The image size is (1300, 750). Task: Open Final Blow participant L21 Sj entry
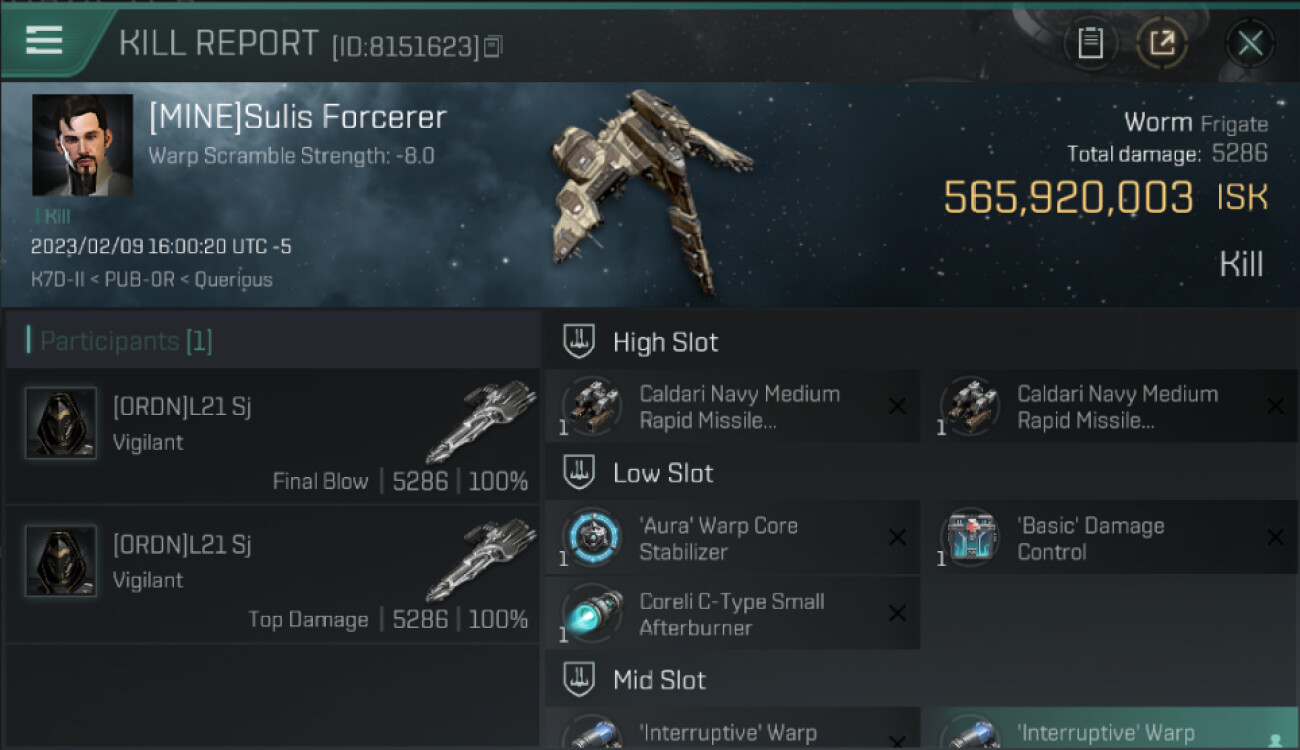point(272,436)
